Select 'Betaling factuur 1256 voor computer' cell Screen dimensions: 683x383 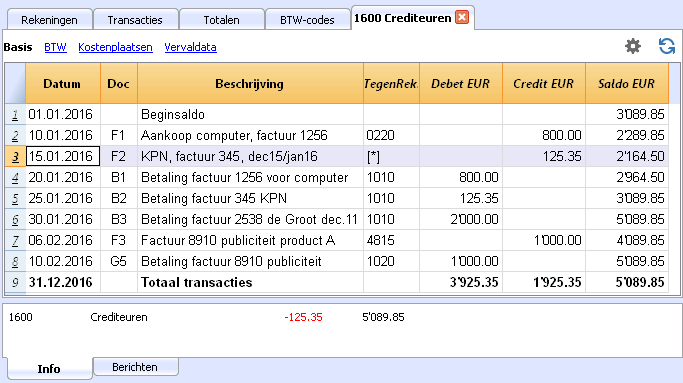tap(250, 177)
